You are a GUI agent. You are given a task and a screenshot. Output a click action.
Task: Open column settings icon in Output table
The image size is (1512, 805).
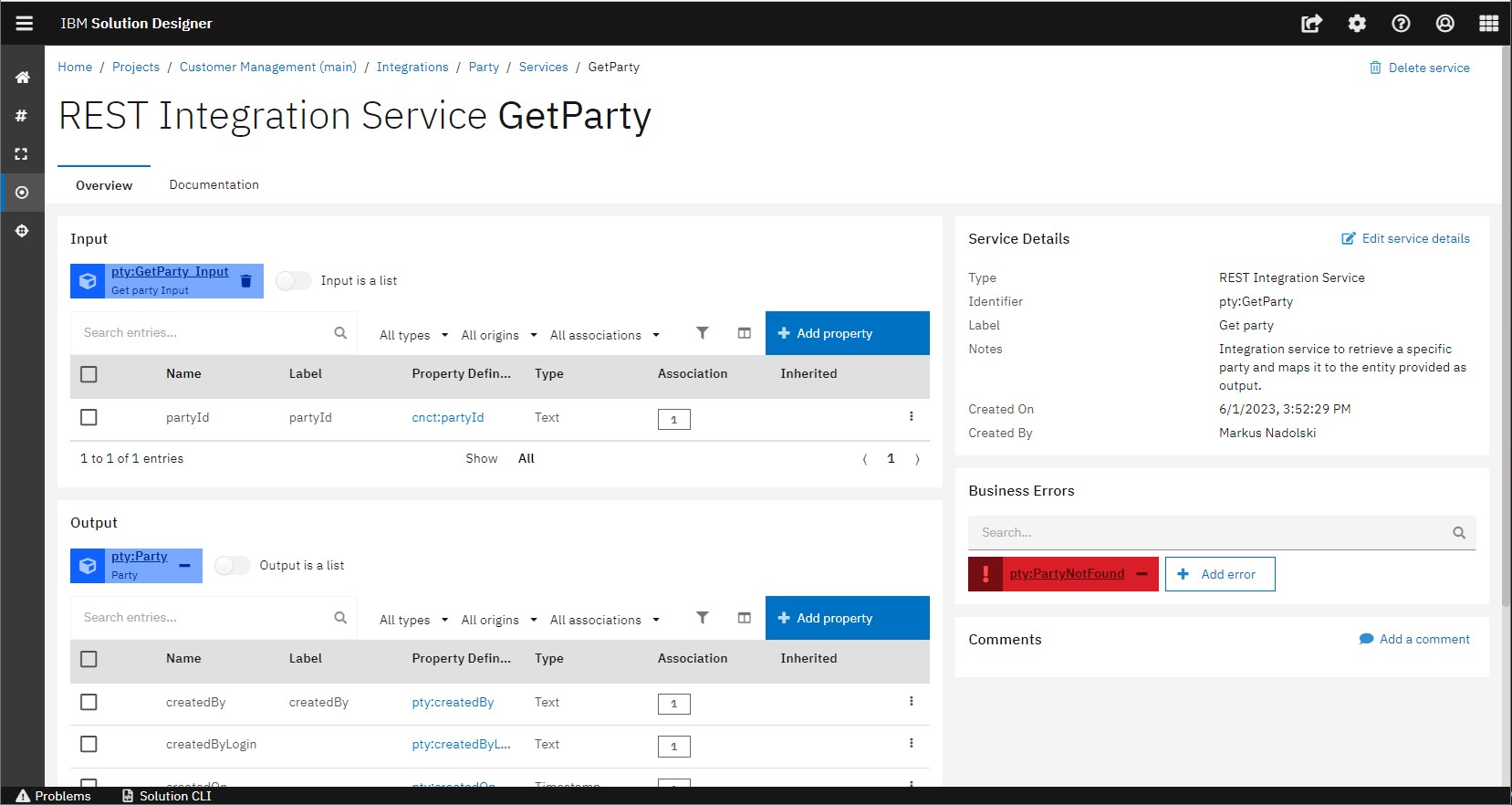745,618
